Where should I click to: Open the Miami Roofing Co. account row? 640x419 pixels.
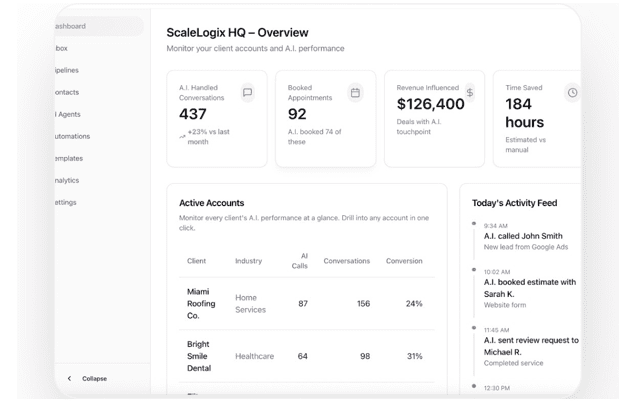[x=200, y=303]
